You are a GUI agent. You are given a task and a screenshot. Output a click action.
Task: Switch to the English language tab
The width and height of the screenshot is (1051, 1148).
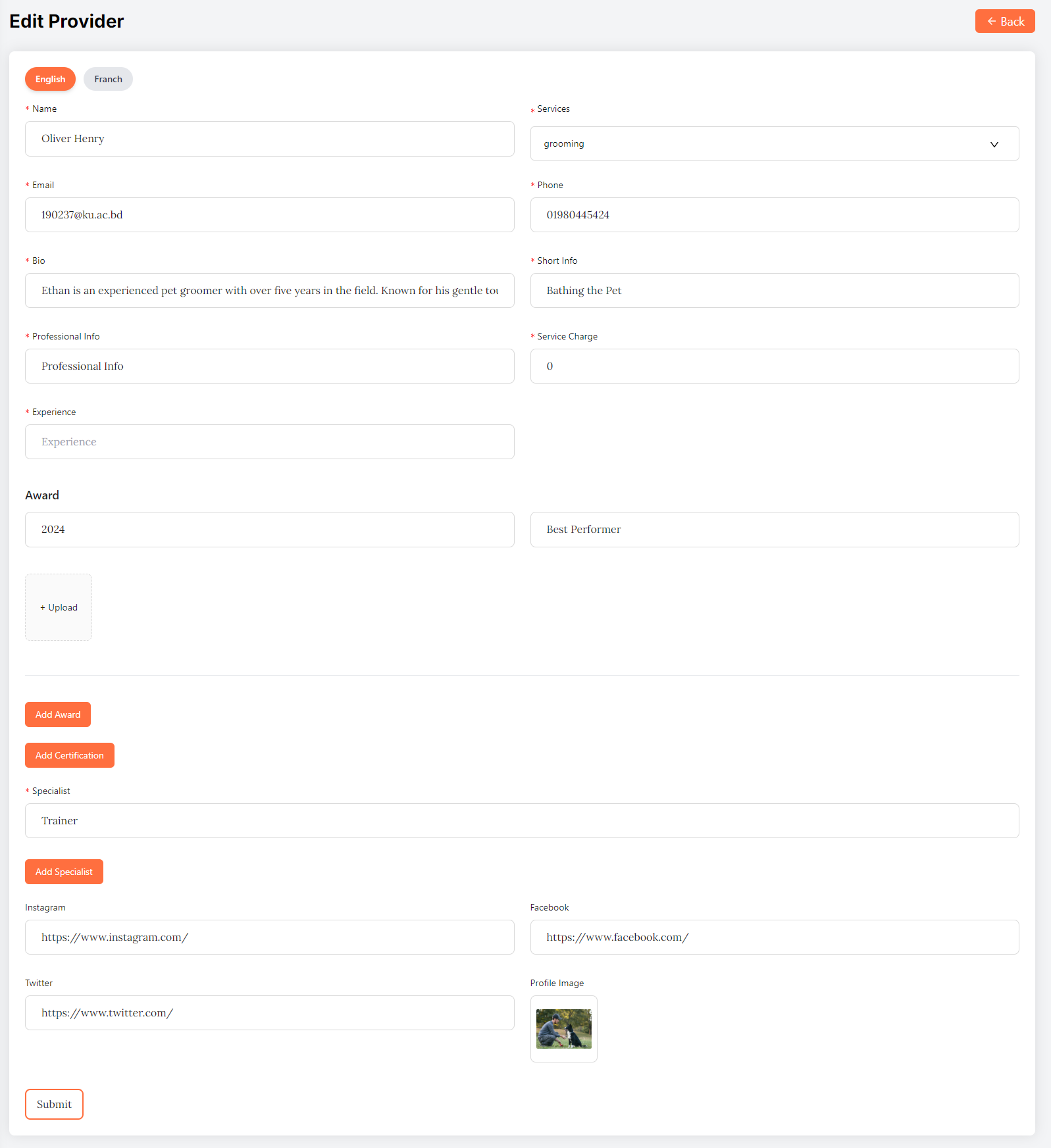(50, 79)
